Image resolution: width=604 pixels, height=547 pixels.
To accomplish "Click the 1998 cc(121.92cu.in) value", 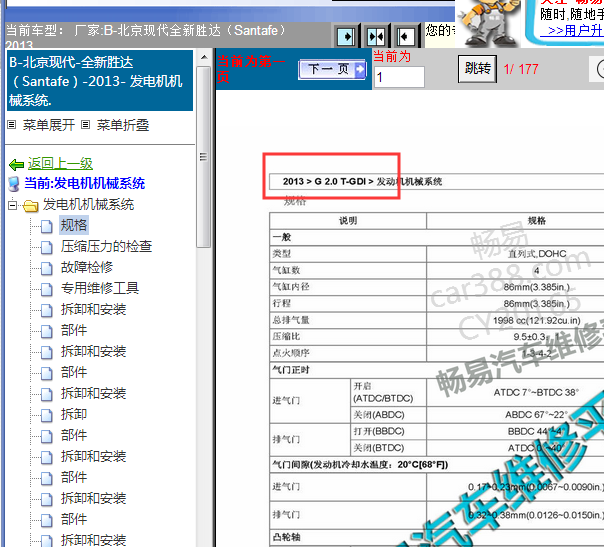I will click(537, 320).
